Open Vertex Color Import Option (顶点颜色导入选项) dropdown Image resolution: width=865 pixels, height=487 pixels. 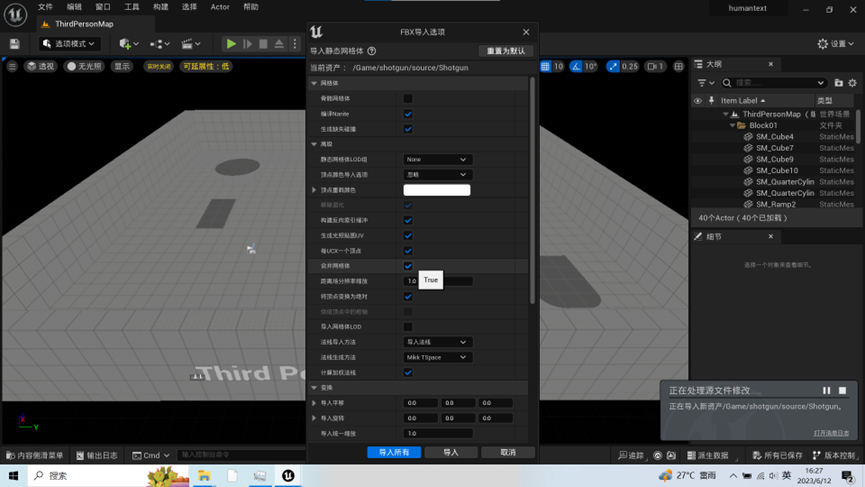pos(436,174)
